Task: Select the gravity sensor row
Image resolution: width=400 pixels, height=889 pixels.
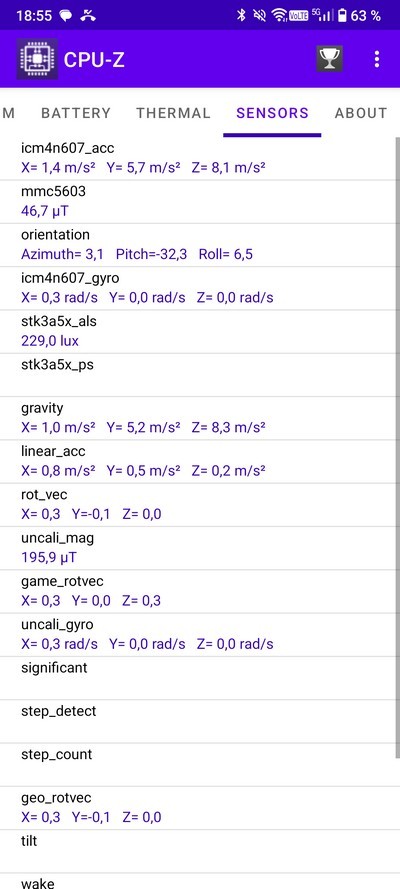Action: click(x=197, y=418)
